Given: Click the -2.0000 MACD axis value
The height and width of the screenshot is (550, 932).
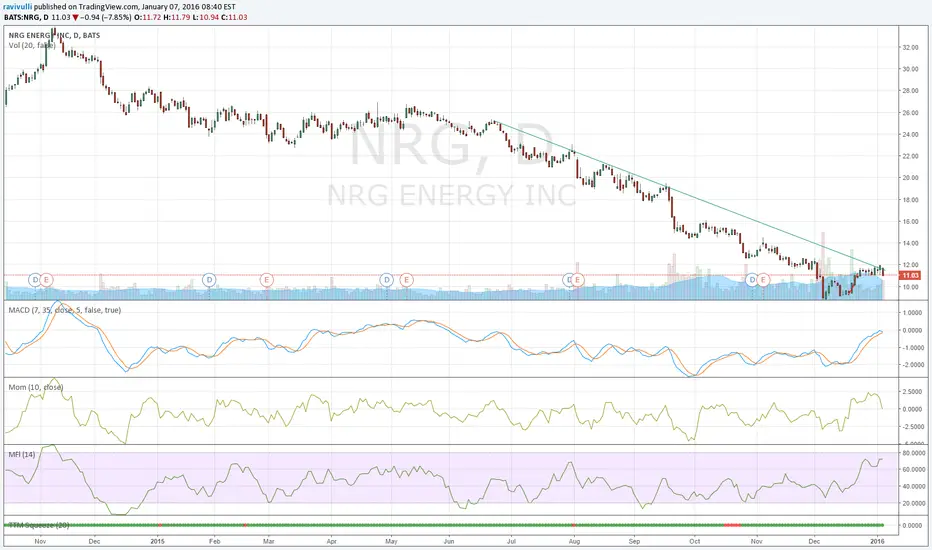Looking at the screenshot, I should click(912, 365).
